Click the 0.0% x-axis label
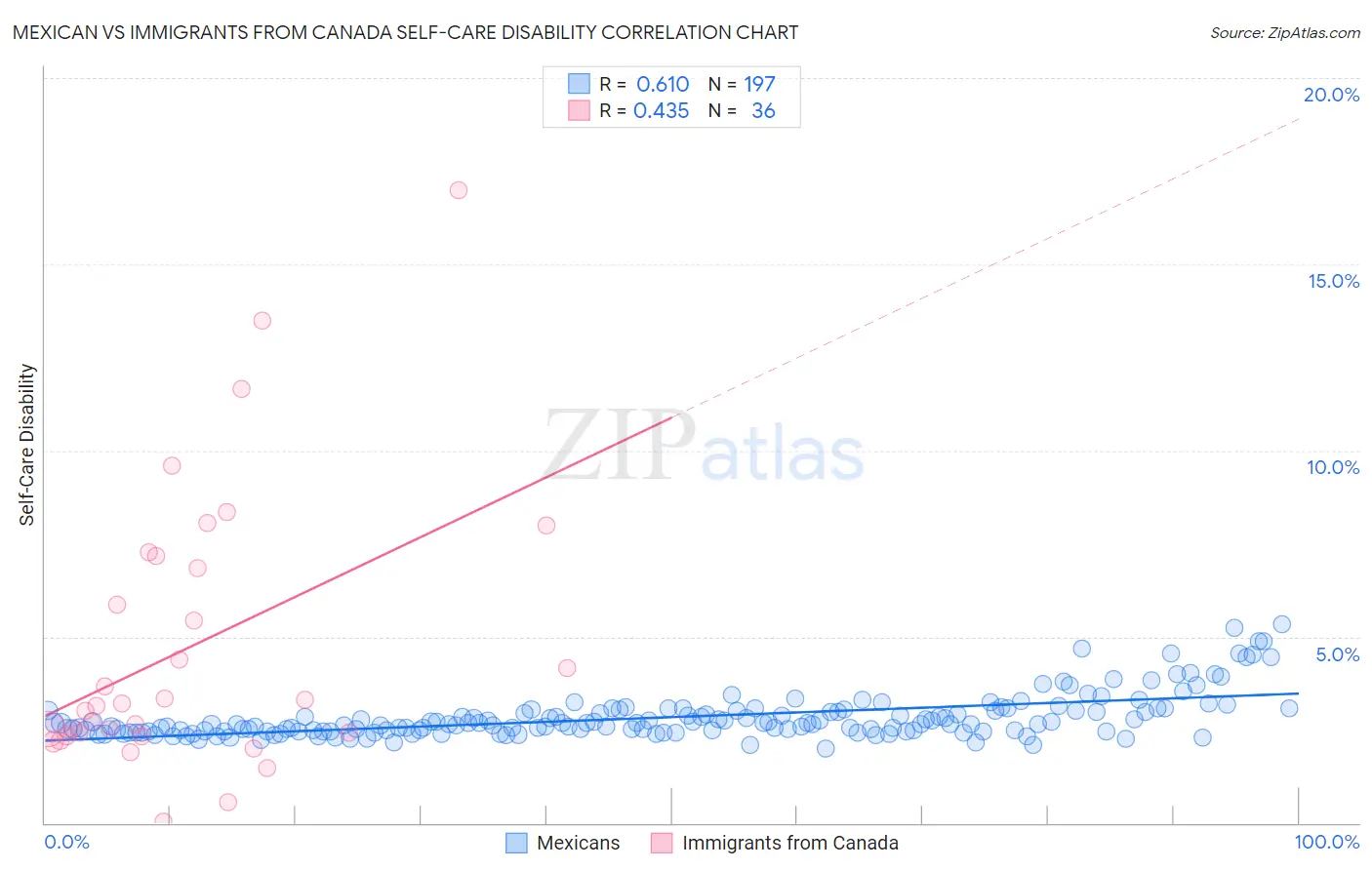Viewport: 1372px width, 870px height. tap(67, 842)
